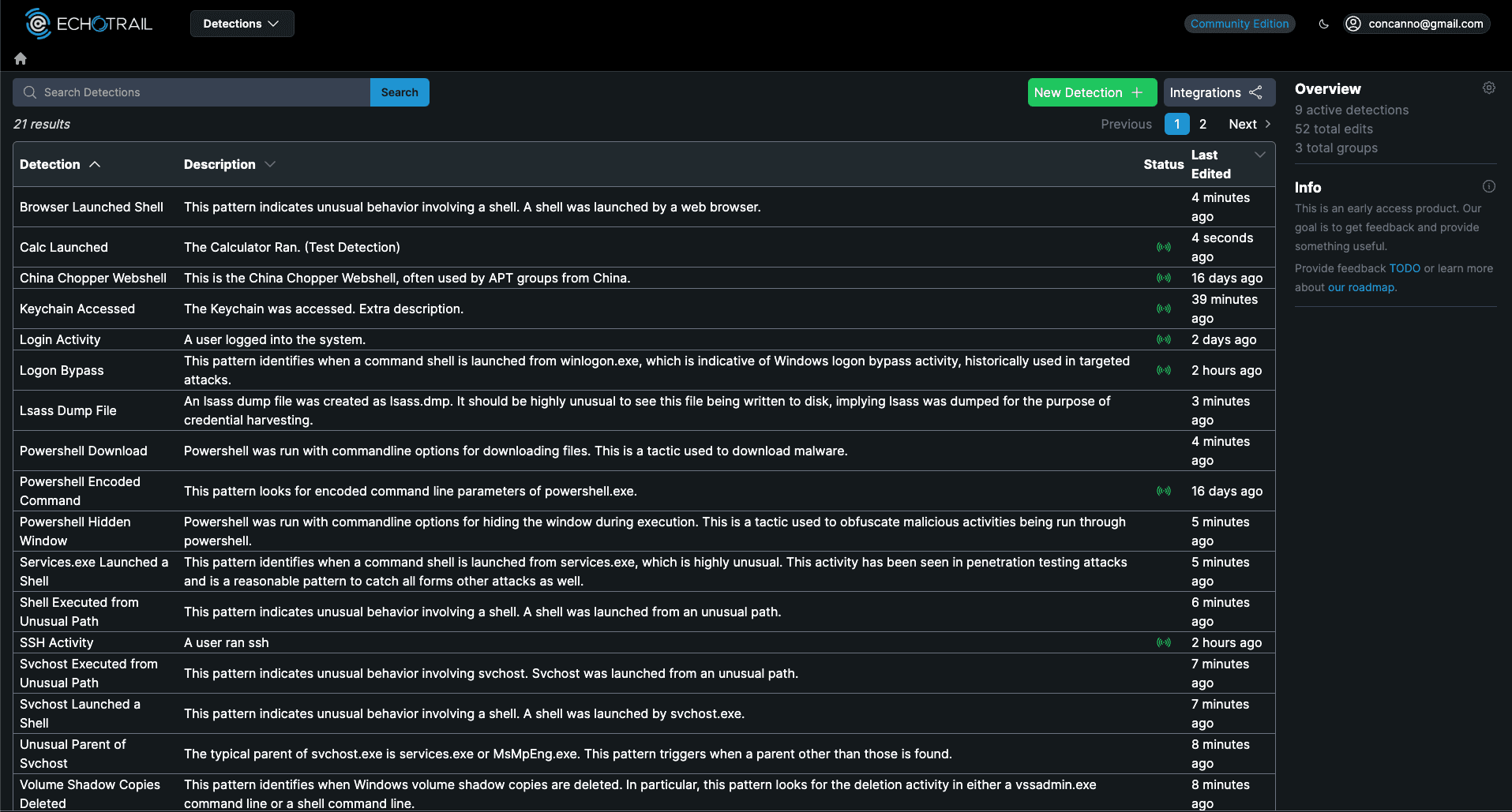
Task: Open Unusual Parent of Svchost detection
Action: pyautogui.click(x=73, y=754)
